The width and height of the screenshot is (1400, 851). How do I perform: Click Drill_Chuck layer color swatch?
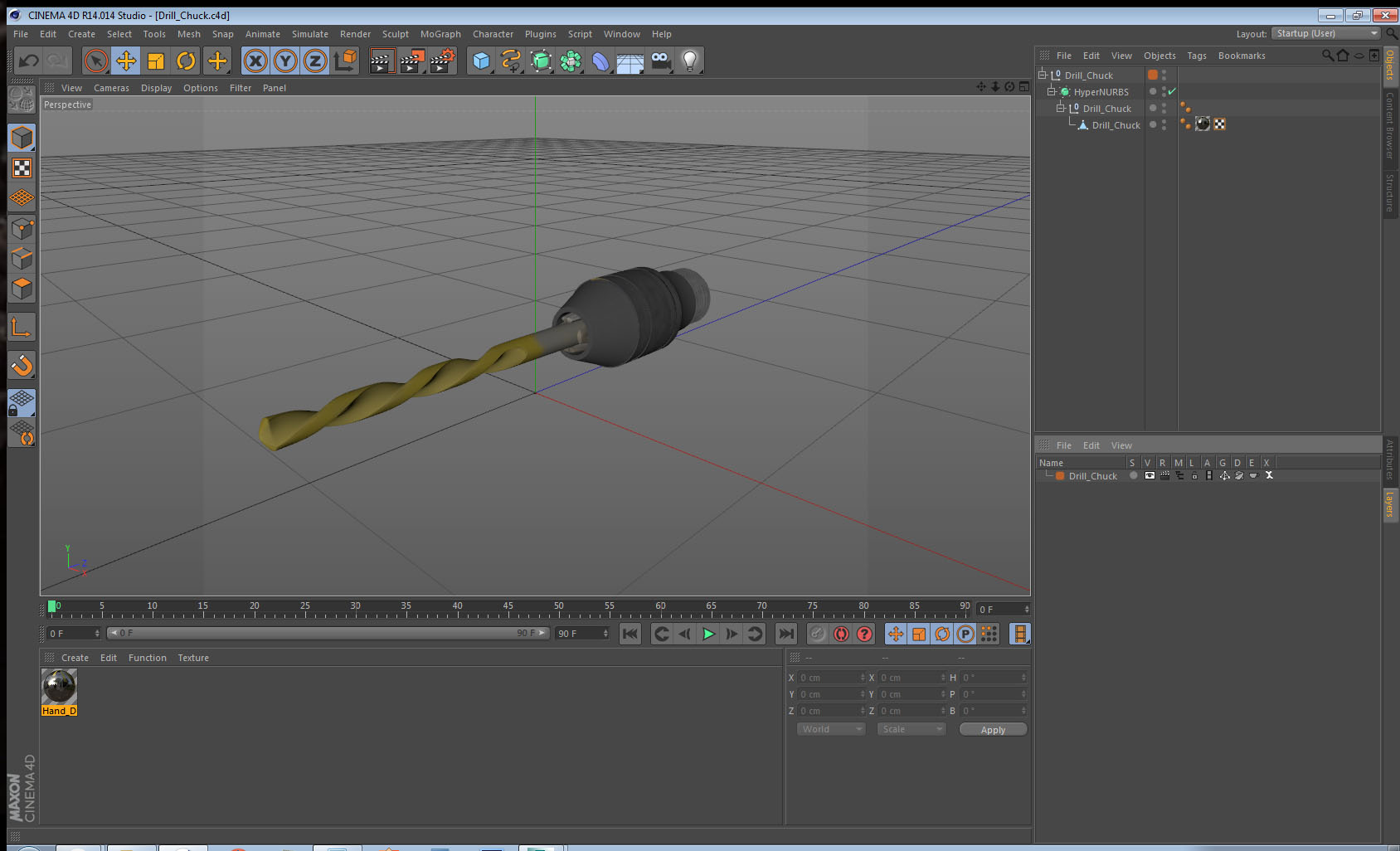pyautogui.click(x=1060, y=476)
